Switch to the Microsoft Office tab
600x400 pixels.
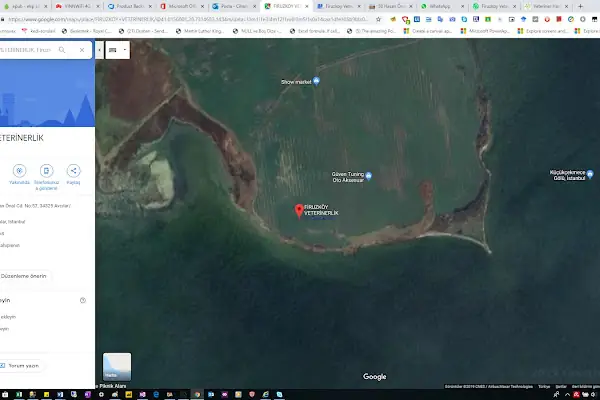(x=182, y=6)
